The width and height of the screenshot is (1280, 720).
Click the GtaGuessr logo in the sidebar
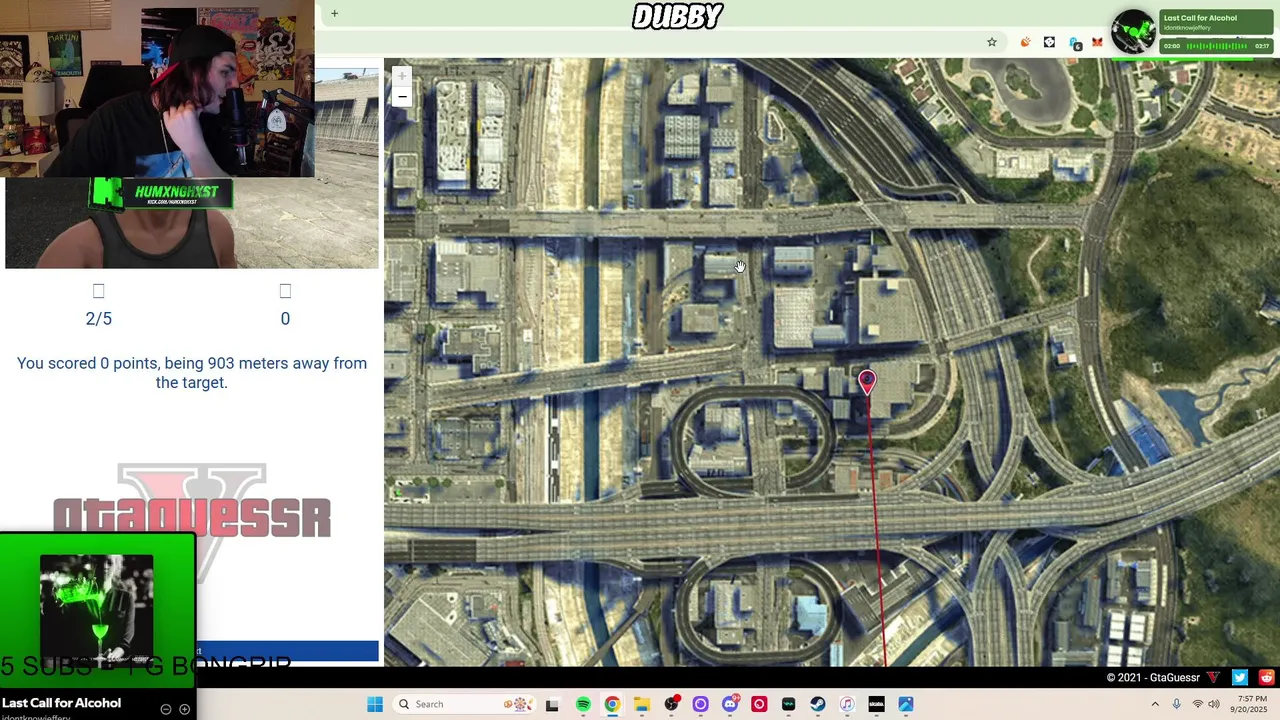[192, 516]
